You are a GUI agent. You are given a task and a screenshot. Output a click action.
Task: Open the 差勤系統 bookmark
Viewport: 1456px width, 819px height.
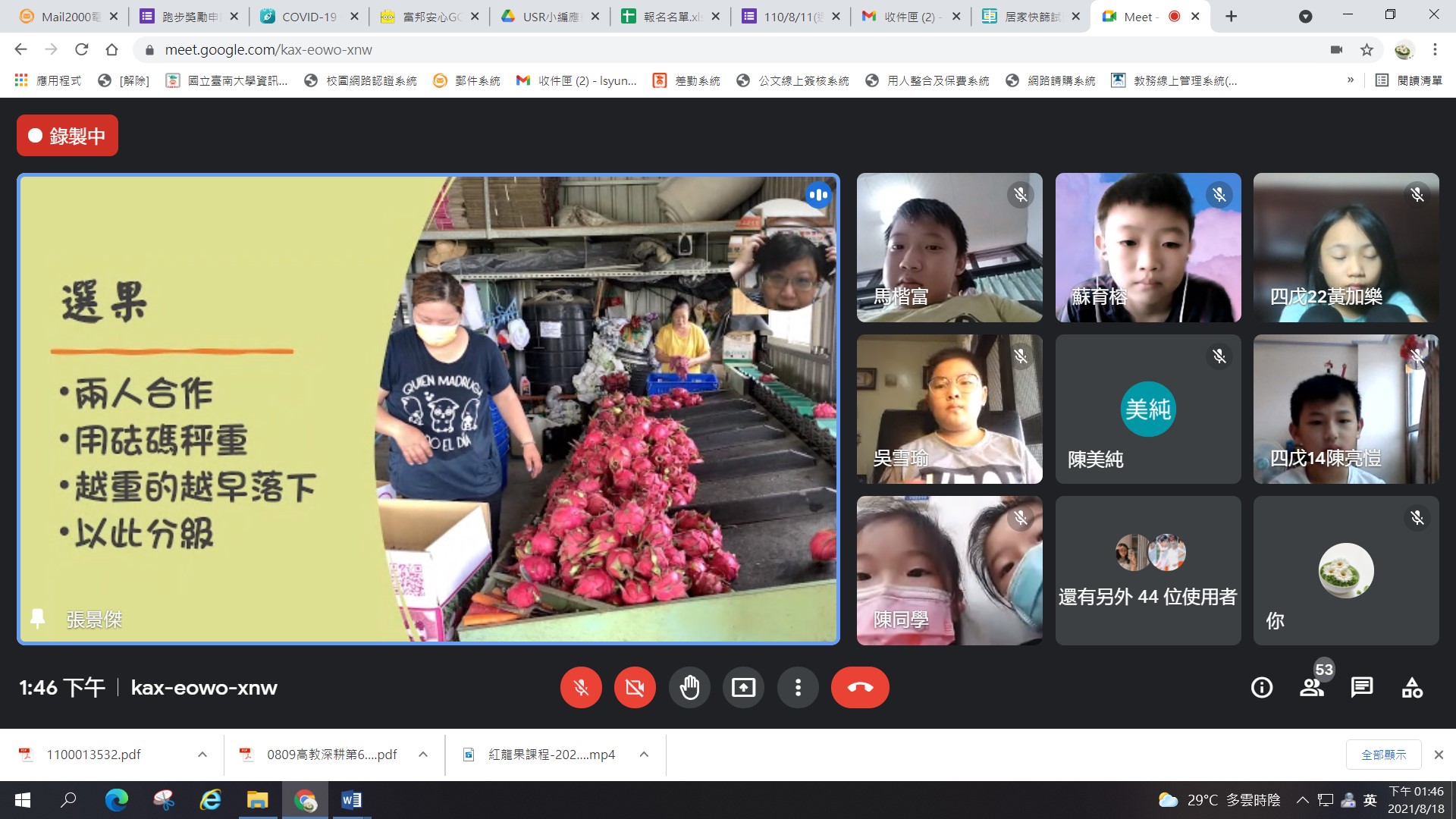tap(686, 80)
